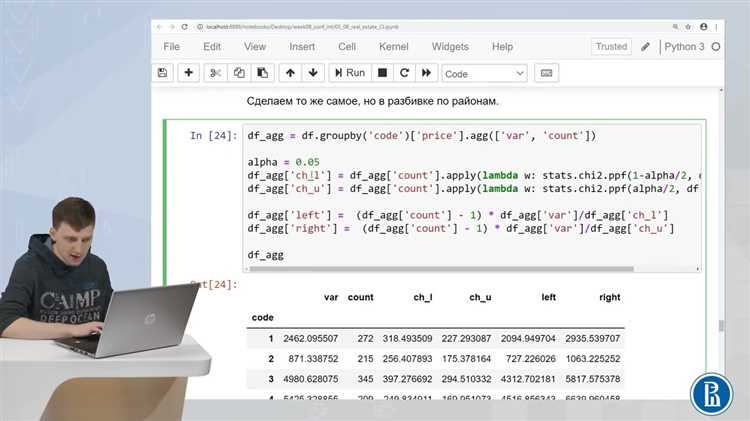
Task: Click the 'count' column header
Action: point(361,297)
